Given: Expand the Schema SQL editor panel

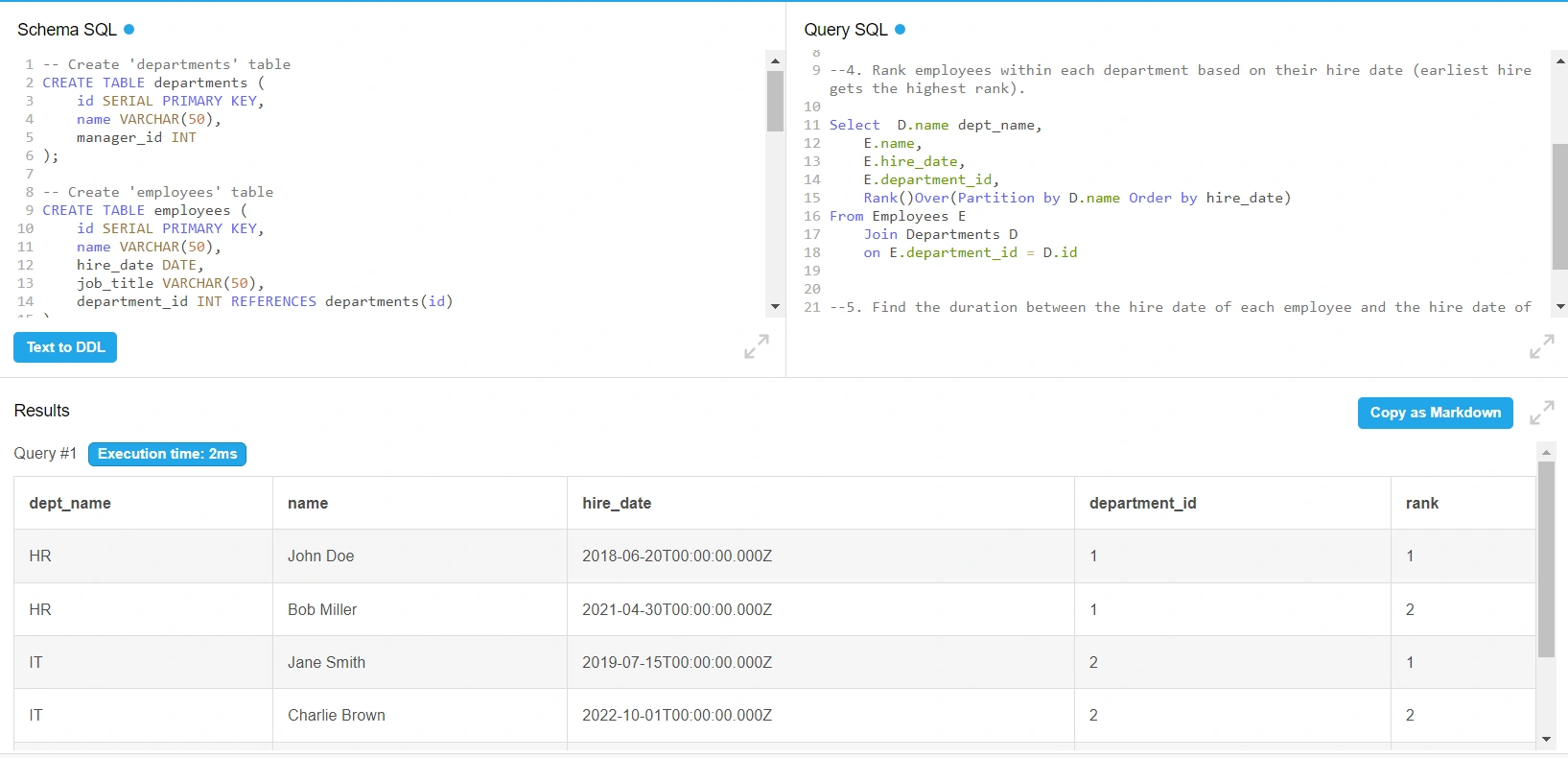Looking at the screenshot, I should click(x=757, y=346).
